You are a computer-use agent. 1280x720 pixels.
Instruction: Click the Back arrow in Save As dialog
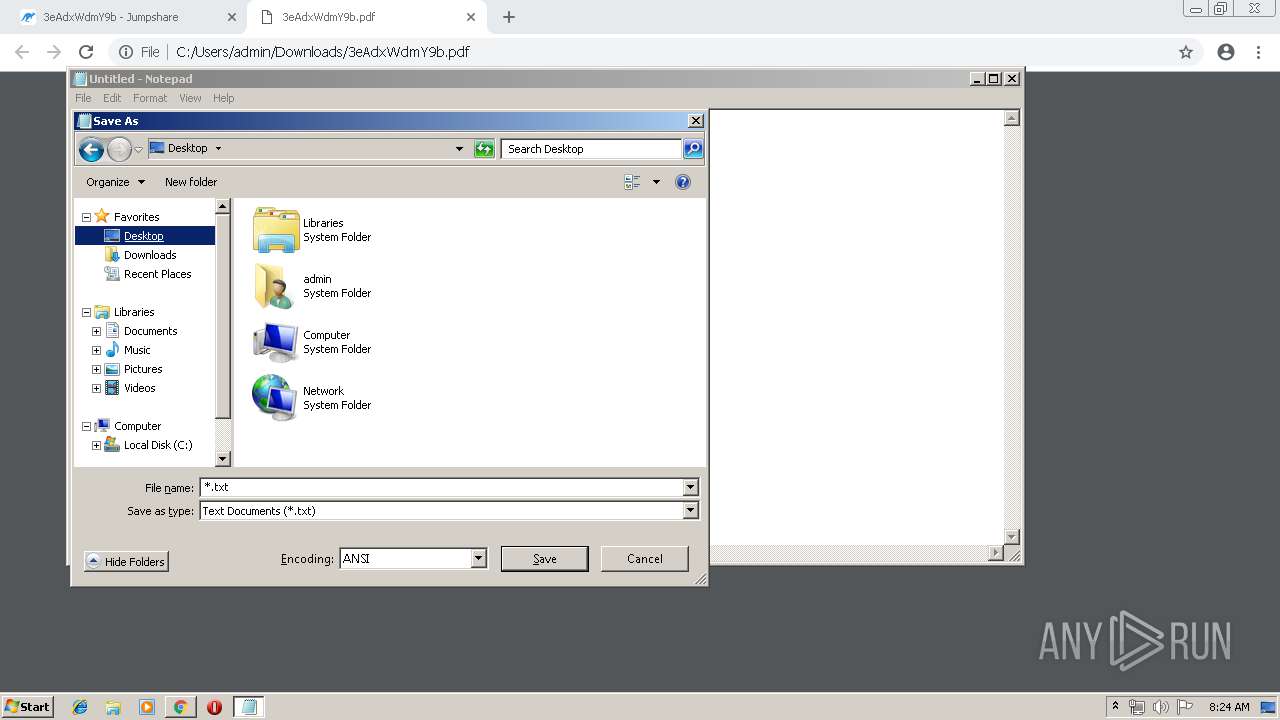tap(91, 150)
